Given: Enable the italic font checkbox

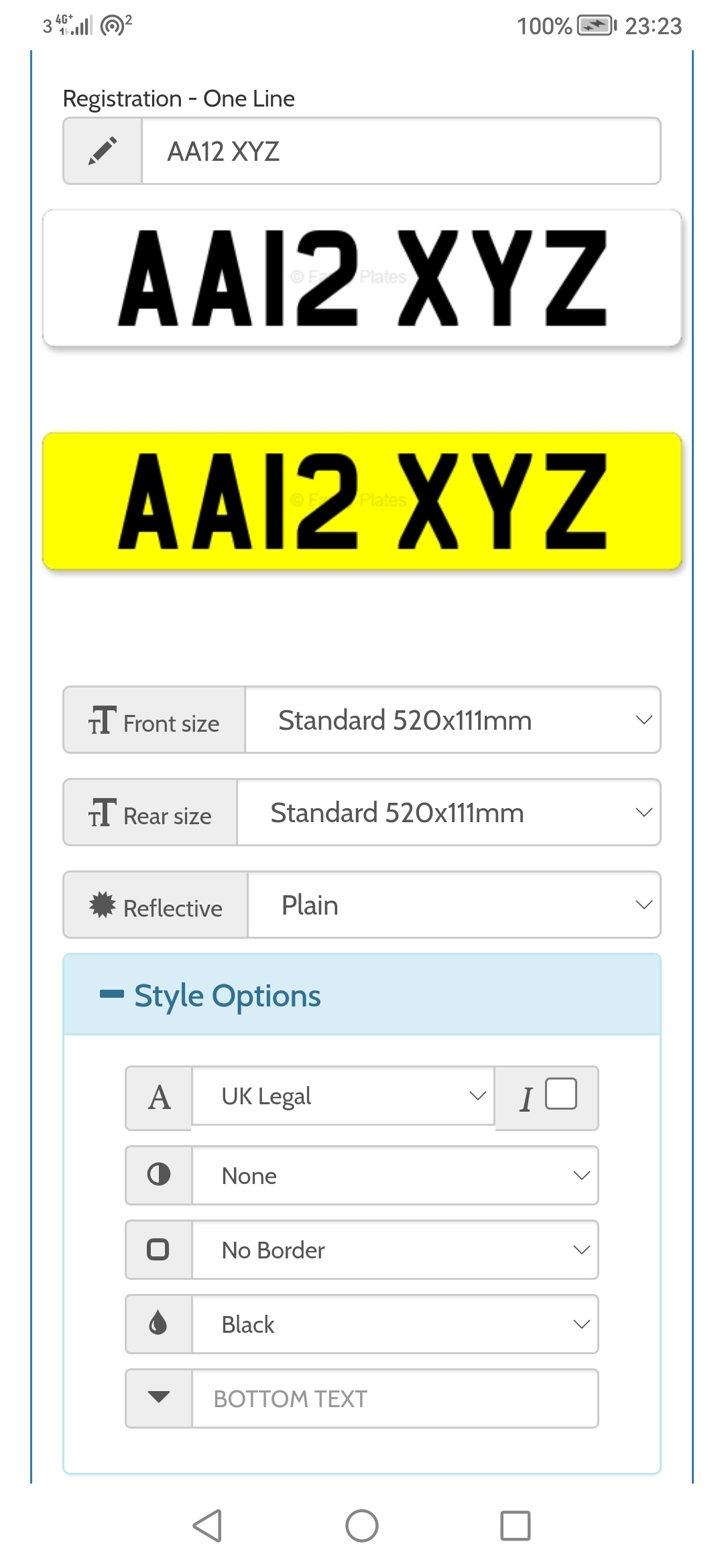Looking at the screenshot, I should point(561,1094).
